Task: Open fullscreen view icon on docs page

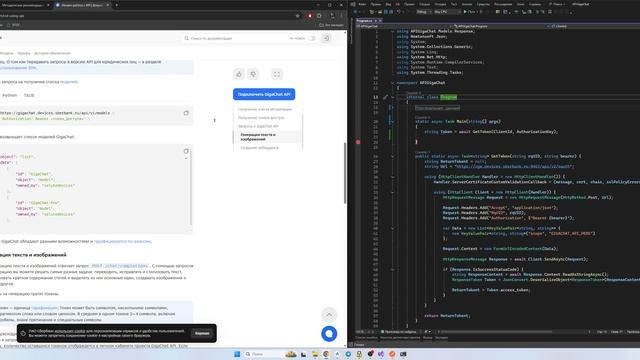Action: 277,74
